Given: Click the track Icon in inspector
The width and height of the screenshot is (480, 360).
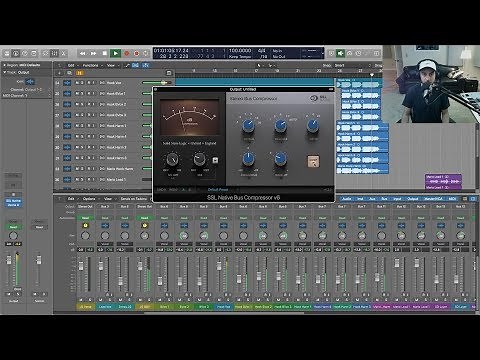Looking at the screenshot, I should pyautogui.click(x=30, y=82).
